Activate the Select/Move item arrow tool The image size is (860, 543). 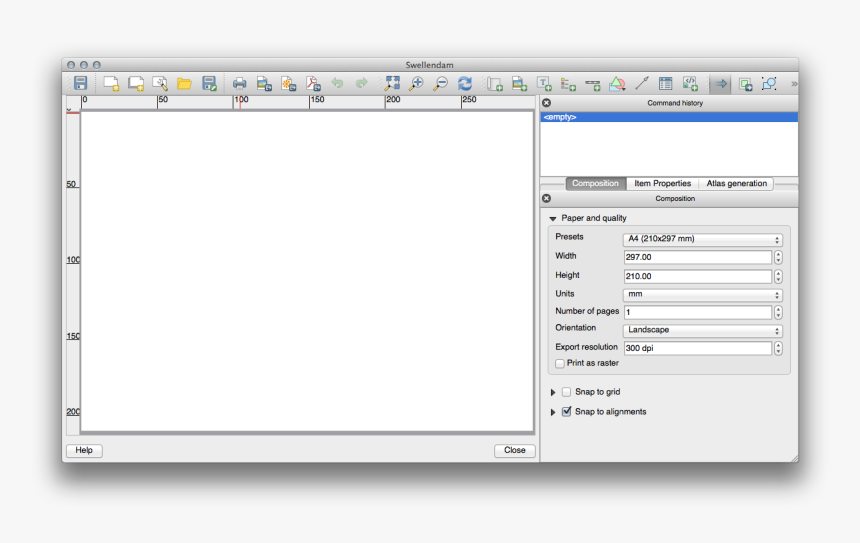[721, 83]
